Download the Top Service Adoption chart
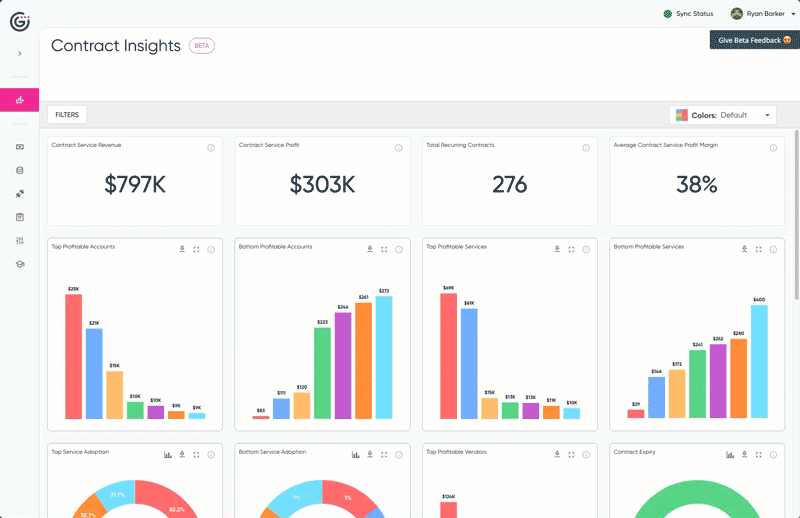Image resolution: width=800 pixels, height=518 pixels. click(x=182, y=454)
